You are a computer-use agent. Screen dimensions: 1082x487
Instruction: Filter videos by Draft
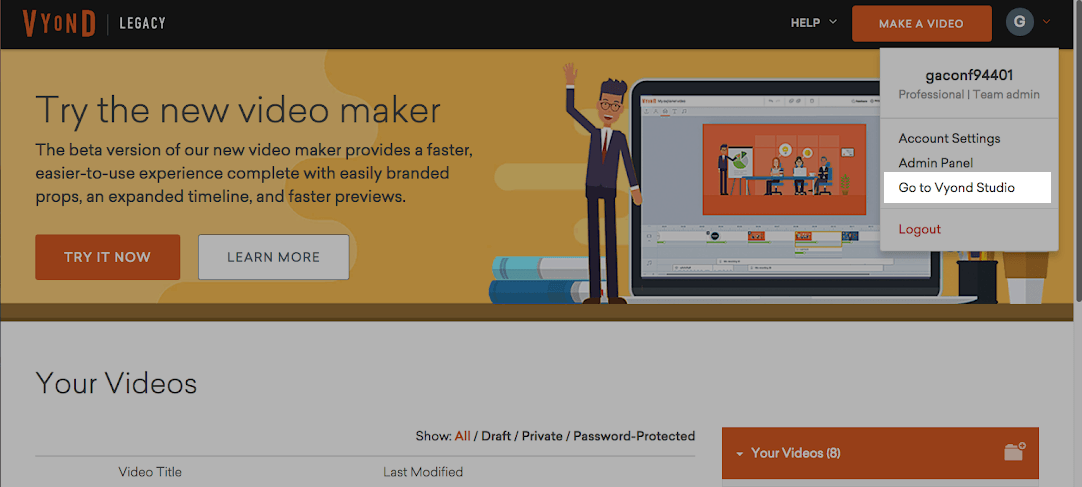click(497, 436)
